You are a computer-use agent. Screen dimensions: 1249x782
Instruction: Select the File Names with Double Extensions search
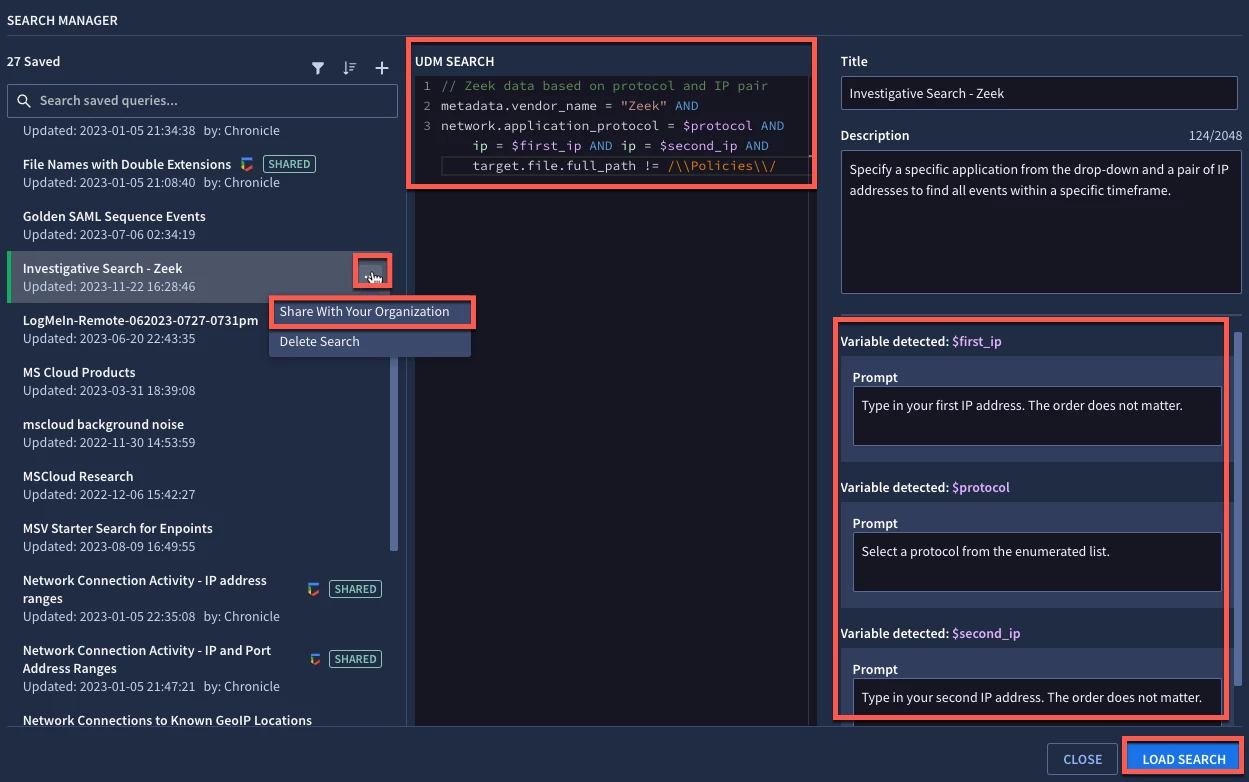[x=127, y=164]
